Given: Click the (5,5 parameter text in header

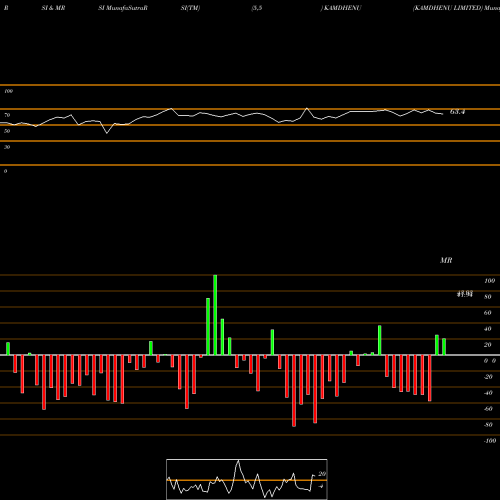Looking at the screenshot, I should pos(257,8).
